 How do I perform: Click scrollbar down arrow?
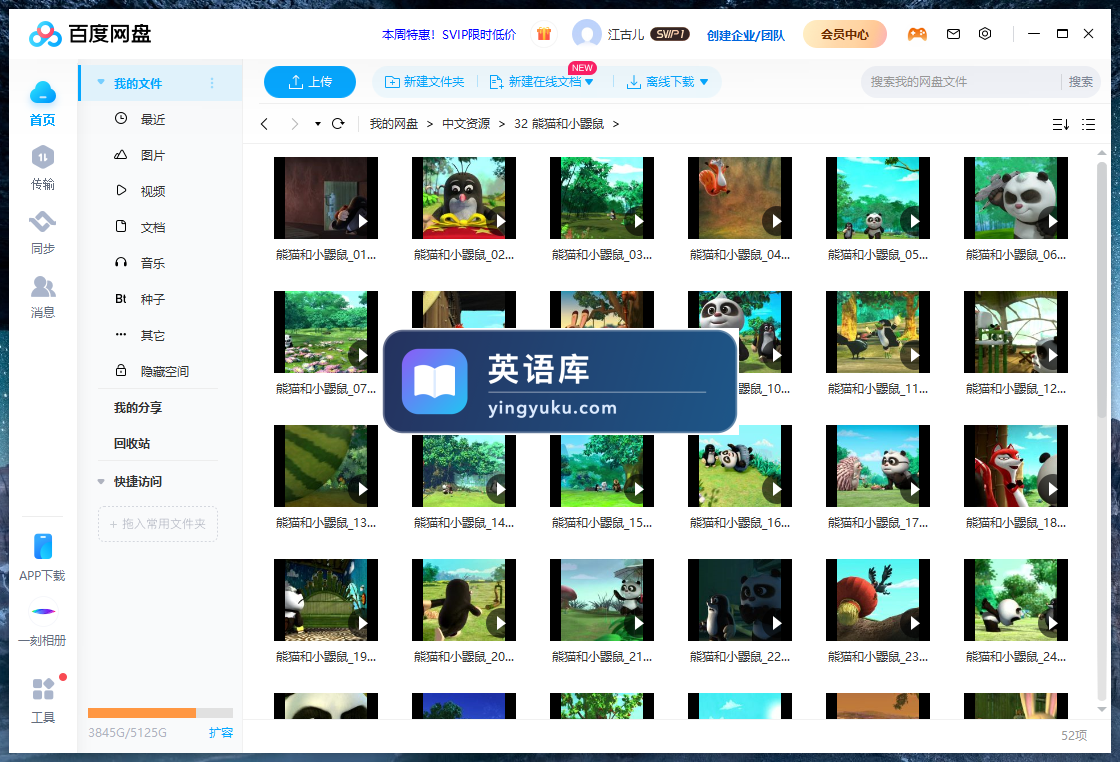[x=1101, y=710]
